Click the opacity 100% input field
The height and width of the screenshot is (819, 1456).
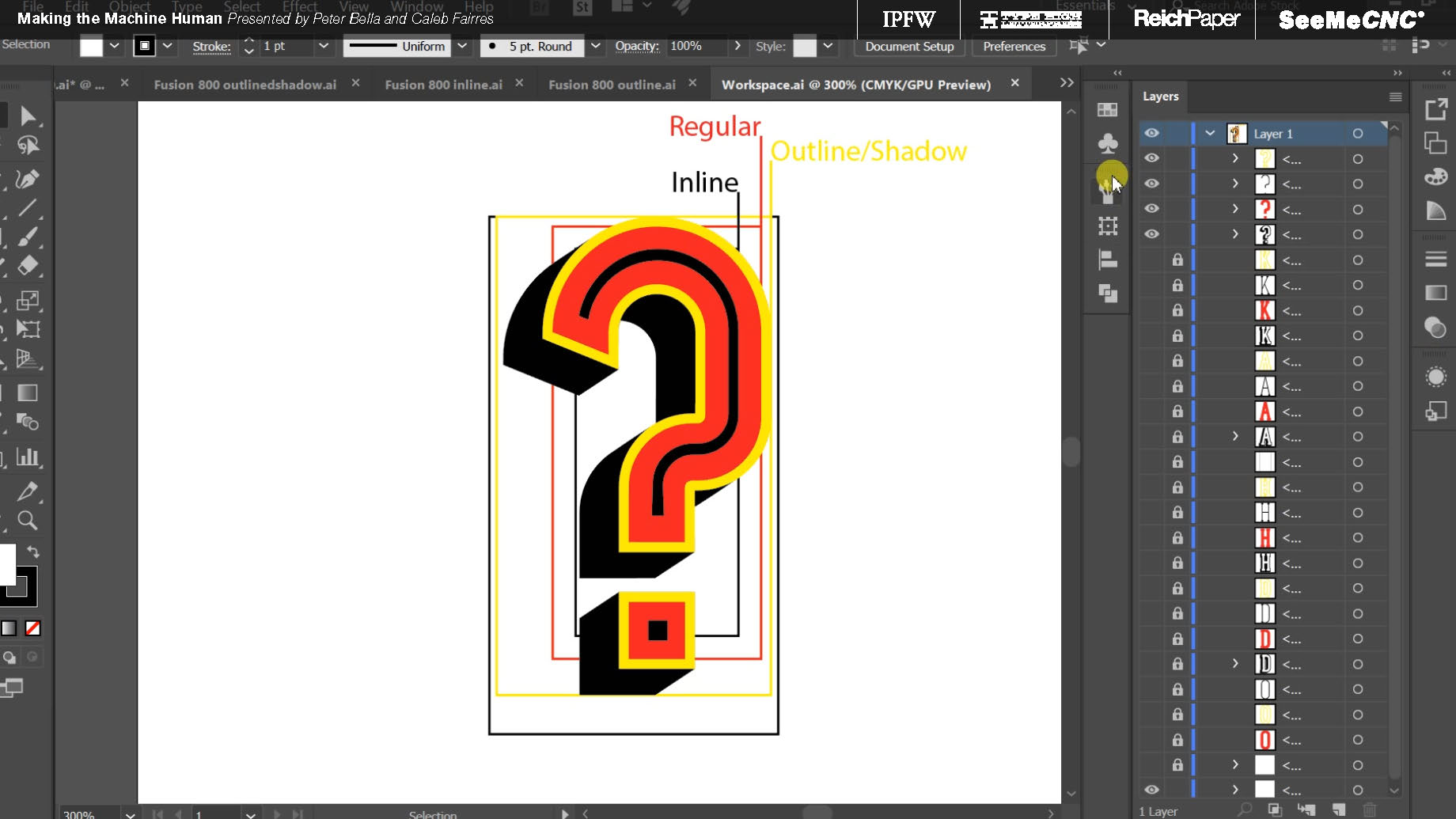696,46
